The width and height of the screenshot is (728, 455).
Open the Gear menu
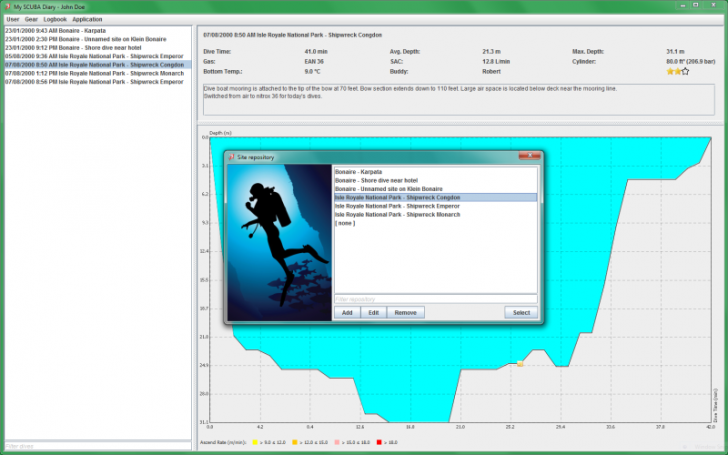coord(31,20)
